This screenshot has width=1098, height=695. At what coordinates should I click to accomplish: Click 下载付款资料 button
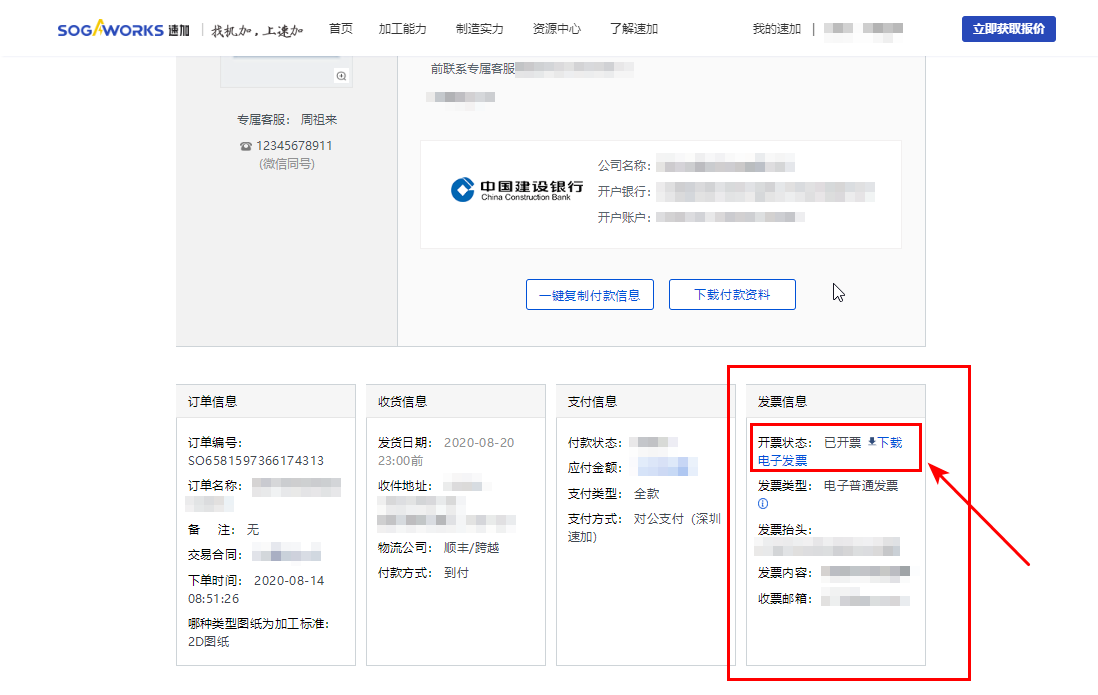tap(732, 295)
